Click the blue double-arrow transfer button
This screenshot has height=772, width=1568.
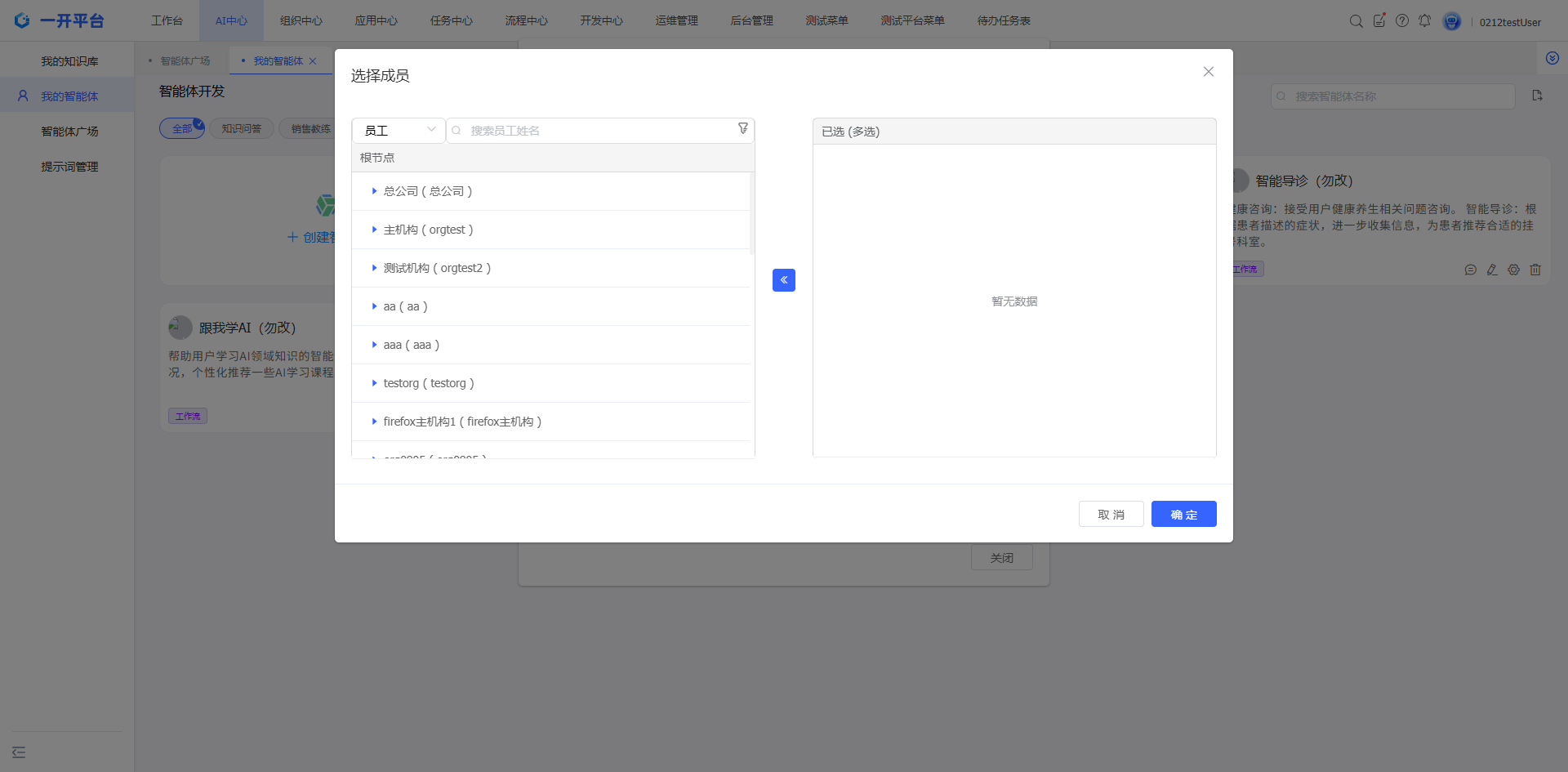point(783,280)
